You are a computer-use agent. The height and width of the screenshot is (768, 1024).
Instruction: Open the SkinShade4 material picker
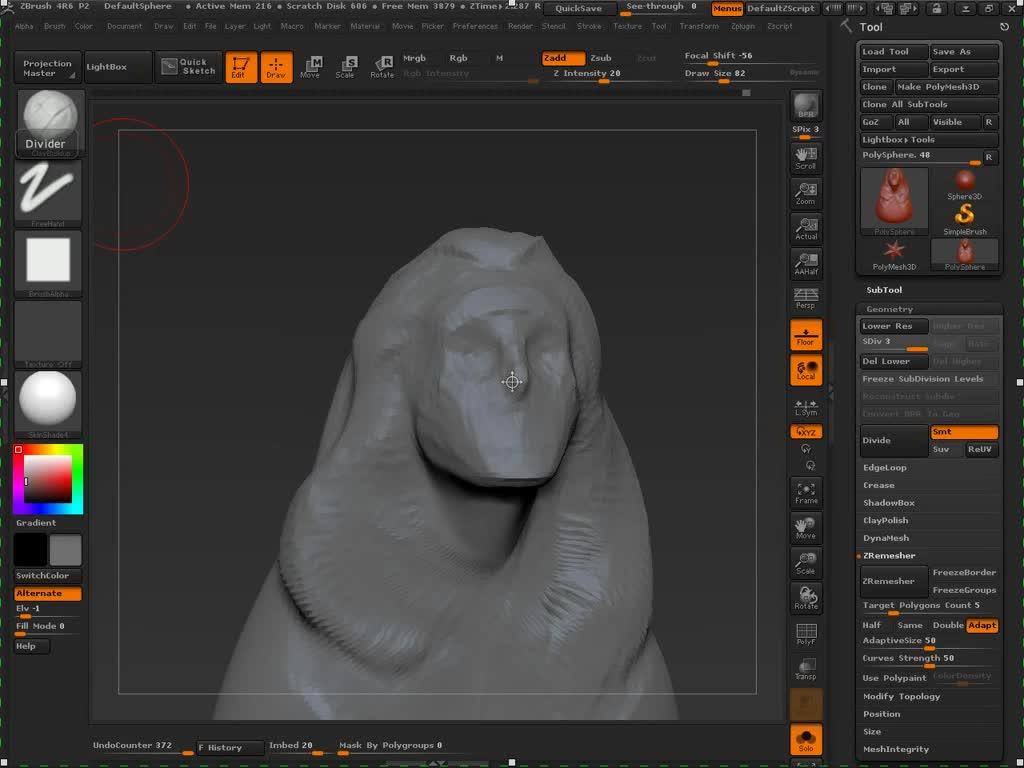coord(48,405)
